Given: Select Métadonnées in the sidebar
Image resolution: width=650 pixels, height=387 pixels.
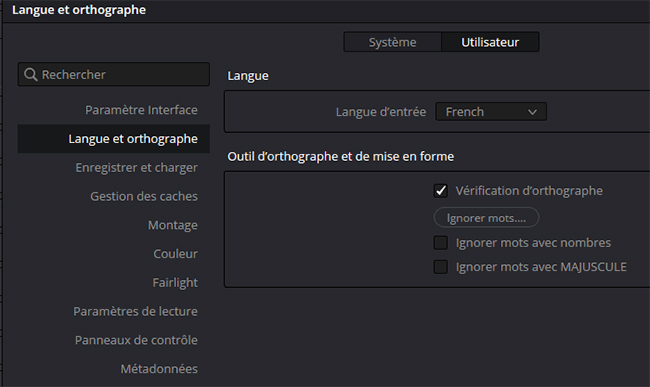Looking at the screenshot, I should point(159,369).
